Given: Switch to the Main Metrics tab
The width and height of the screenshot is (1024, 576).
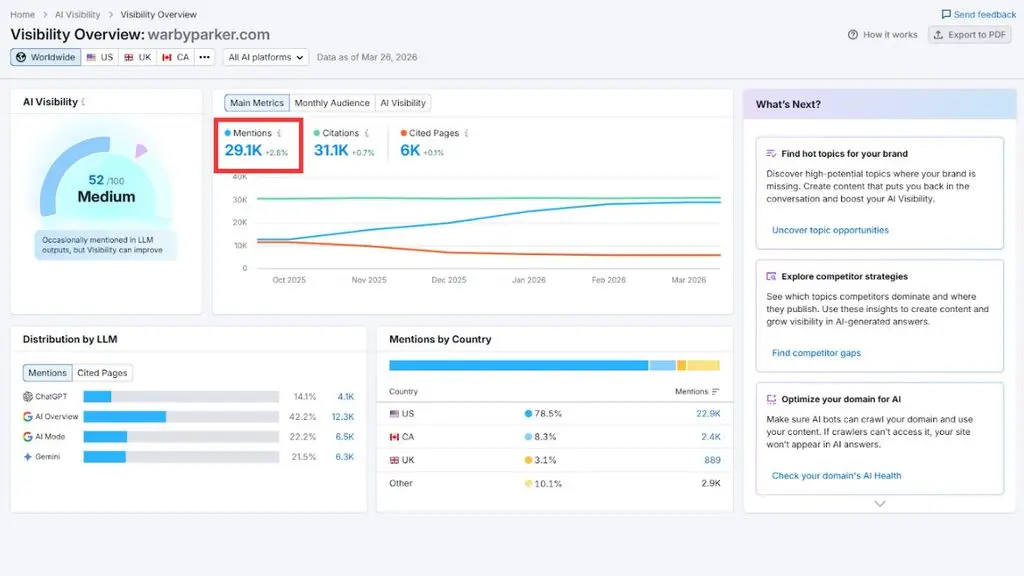Looking at the screenshot, I should pos(257,103).
